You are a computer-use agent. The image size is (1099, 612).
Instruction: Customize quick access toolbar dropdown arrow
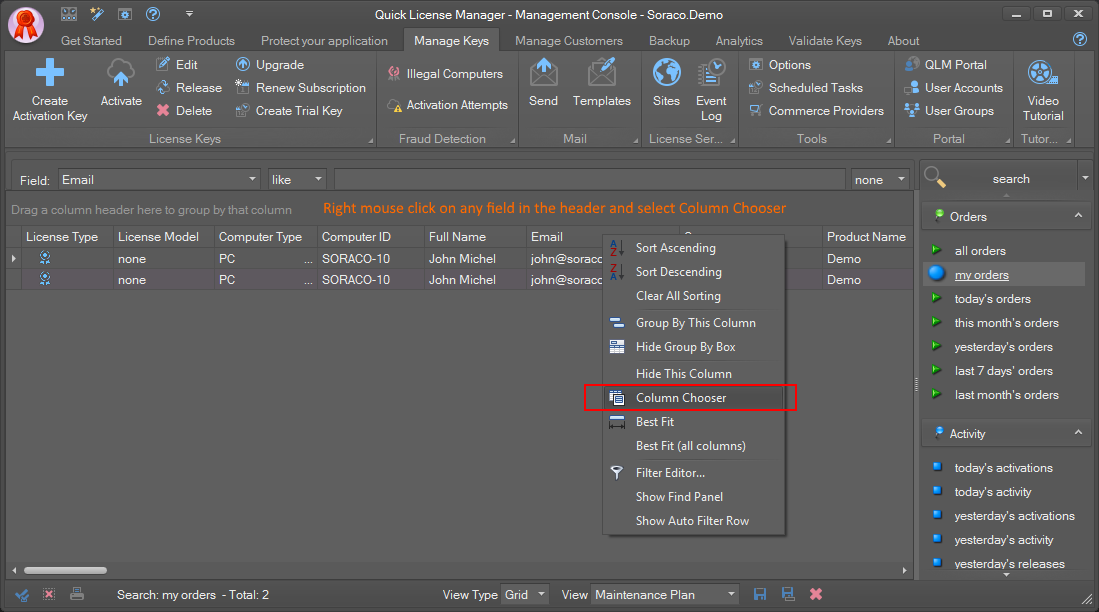[189, 14]
